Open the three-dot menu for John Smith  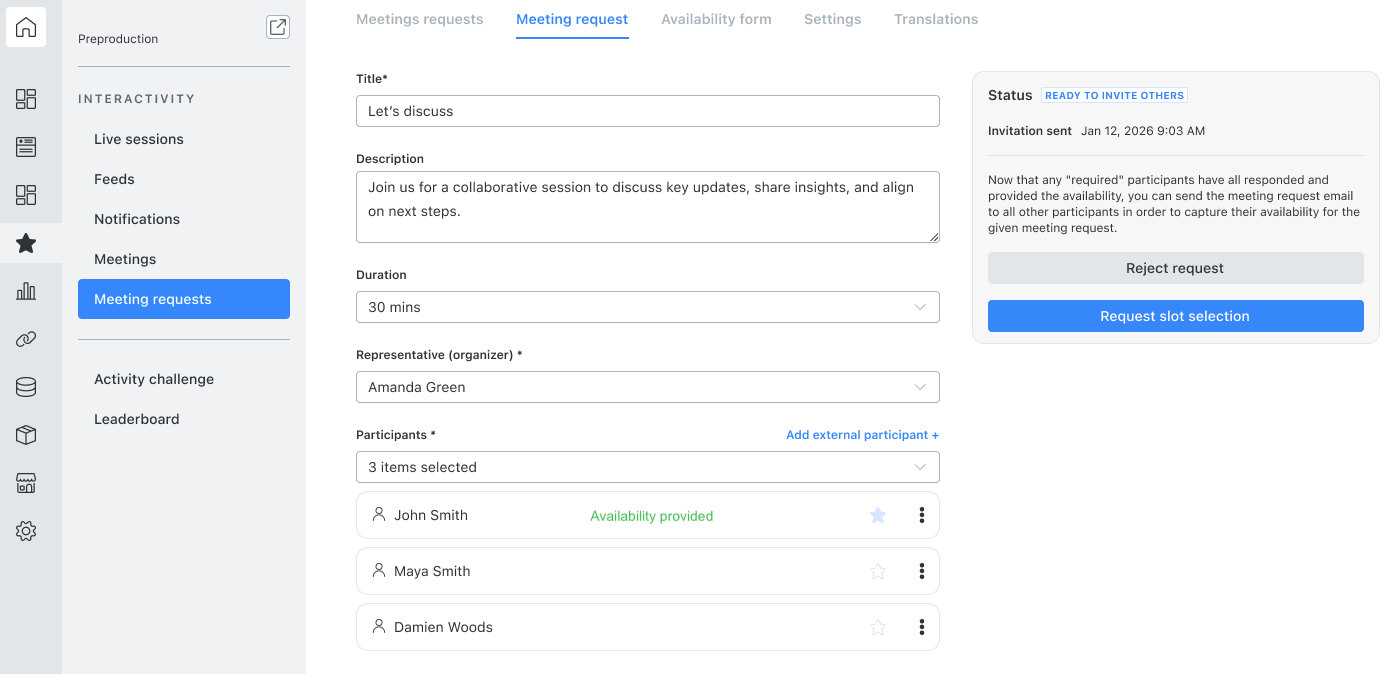[921, 515]
